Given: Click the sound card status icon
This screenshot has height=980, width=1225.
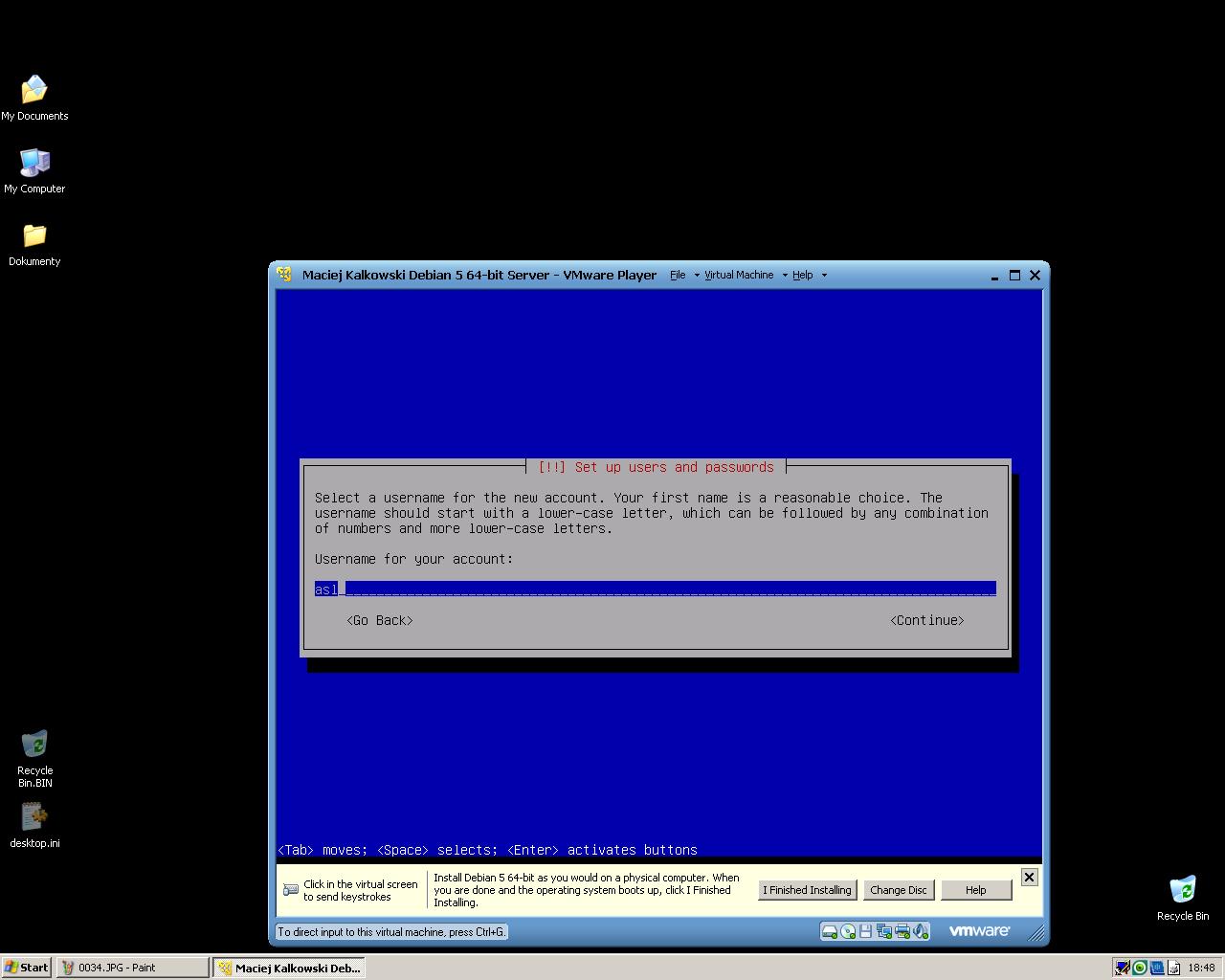Looking at the screenshot, I should 920,931.
